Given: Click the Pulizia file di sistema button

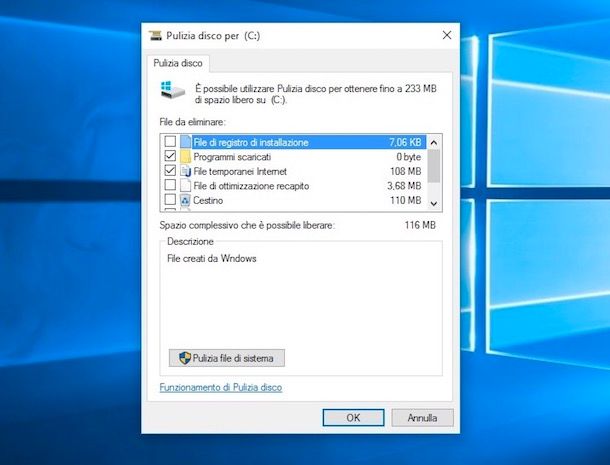Looking at the screenshot, I should (x=227, y=358).
